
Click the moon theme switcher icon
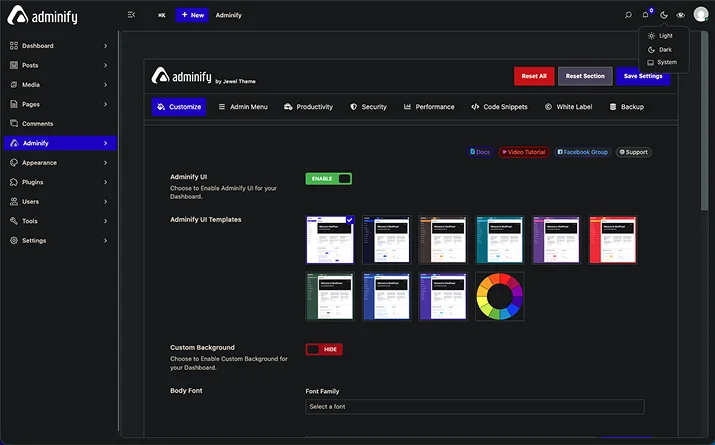664,15
